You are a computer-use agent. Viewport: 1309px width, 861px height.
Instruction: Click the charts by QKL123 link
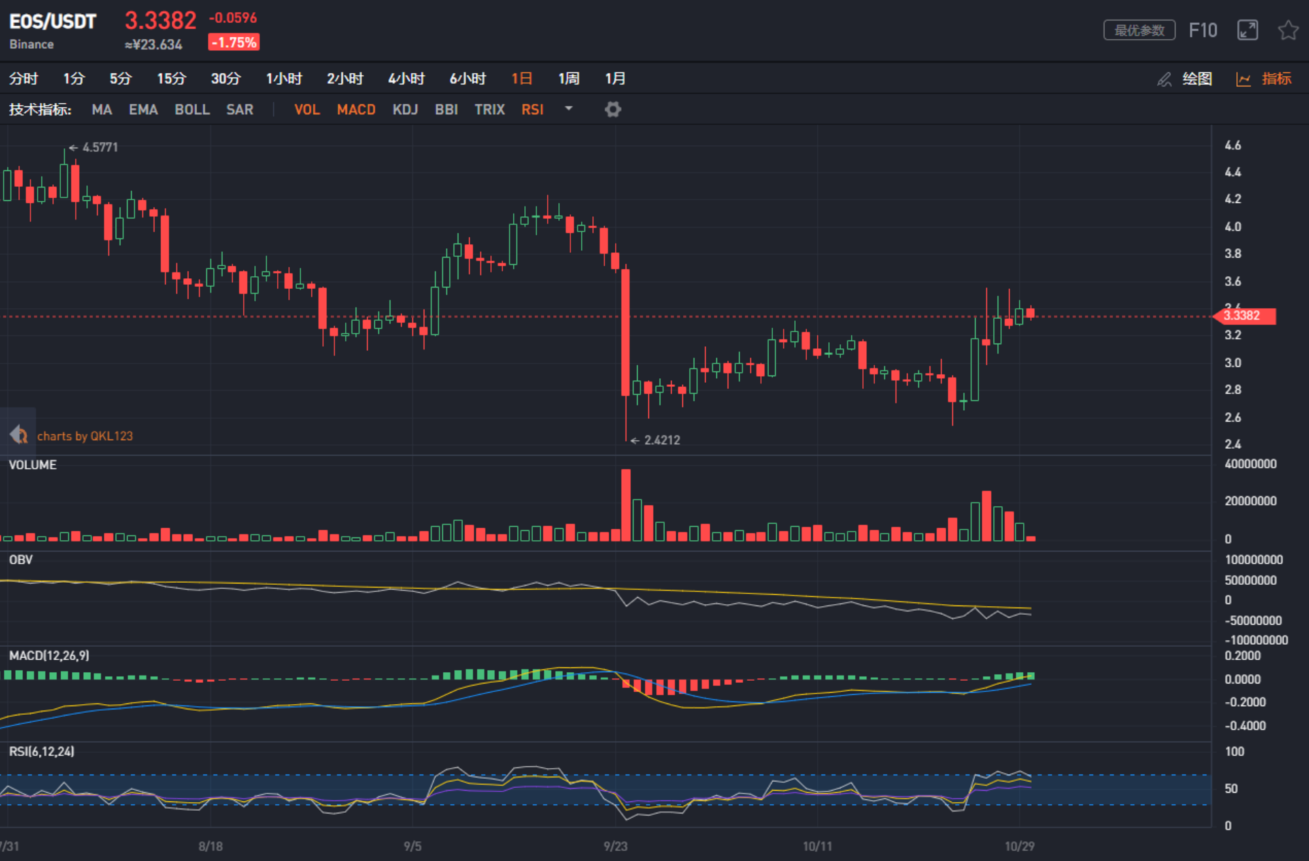[x=85, y=436]
